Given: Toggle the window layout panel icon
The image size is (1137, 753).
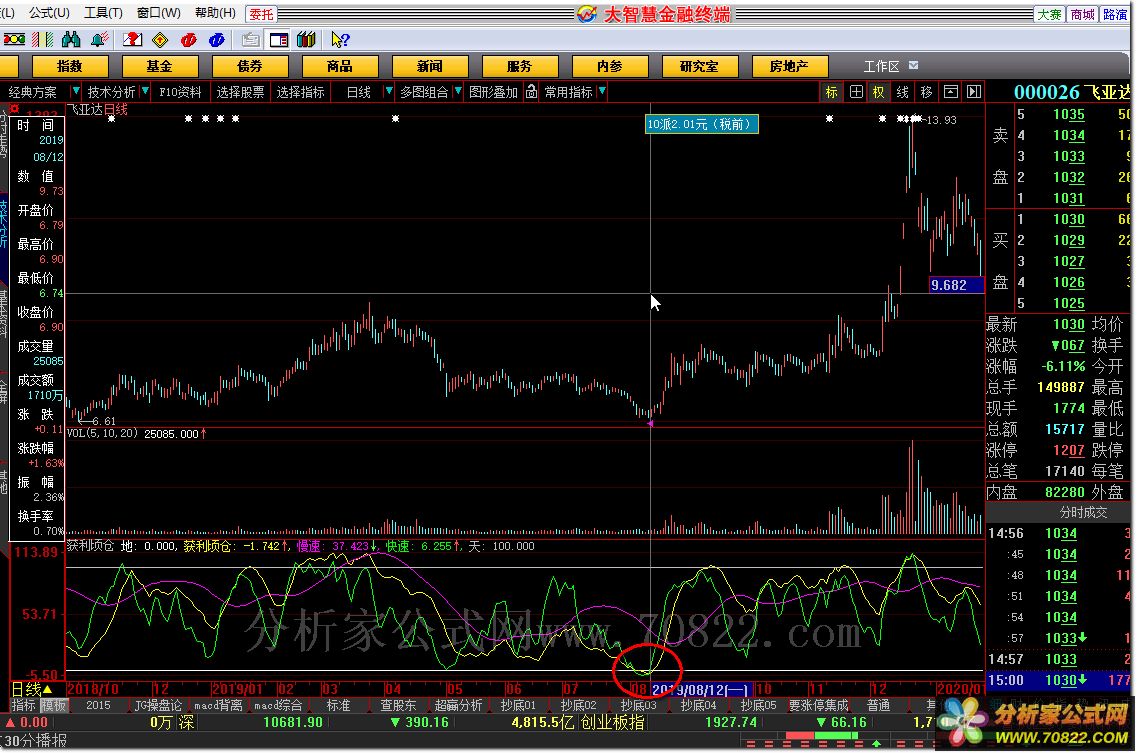Looking at the screenshot, I should (278, 40).
